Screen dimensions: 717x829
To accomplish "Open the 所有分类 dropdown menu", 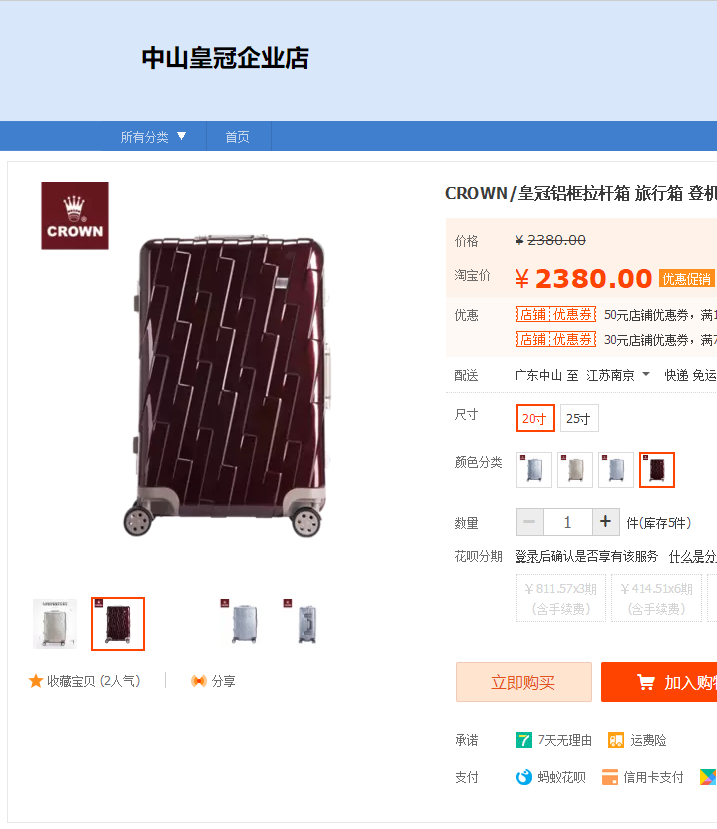I will click(x=153, y=136).
